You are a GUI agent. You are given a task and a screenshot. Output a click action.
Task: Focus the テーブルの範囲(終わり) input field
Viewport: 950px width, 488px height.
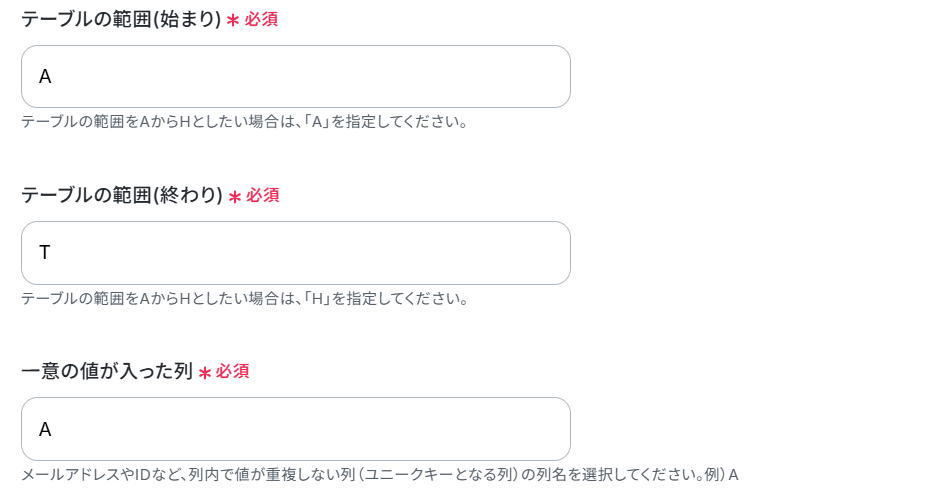pyautogui.click(x=296, y=253)
